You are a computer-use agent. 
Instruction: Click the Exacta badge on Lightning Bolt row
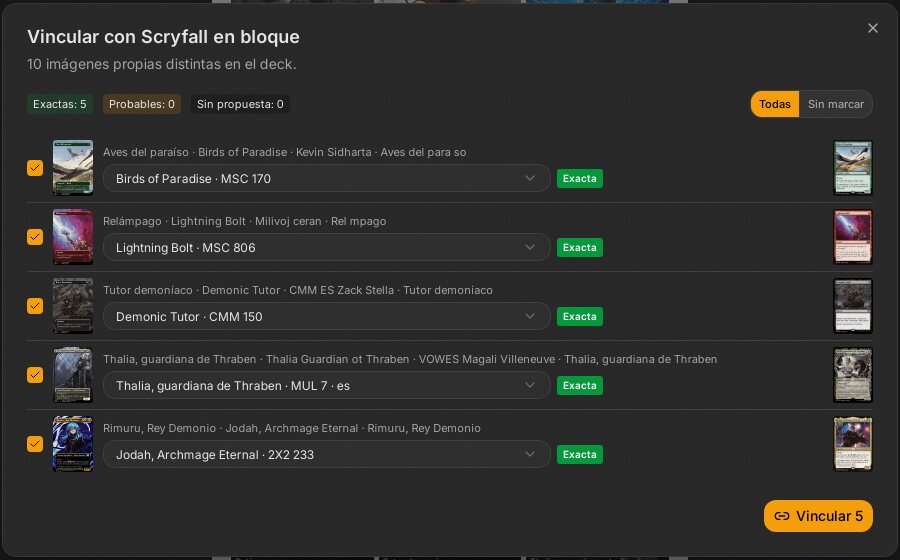point(580,247)
